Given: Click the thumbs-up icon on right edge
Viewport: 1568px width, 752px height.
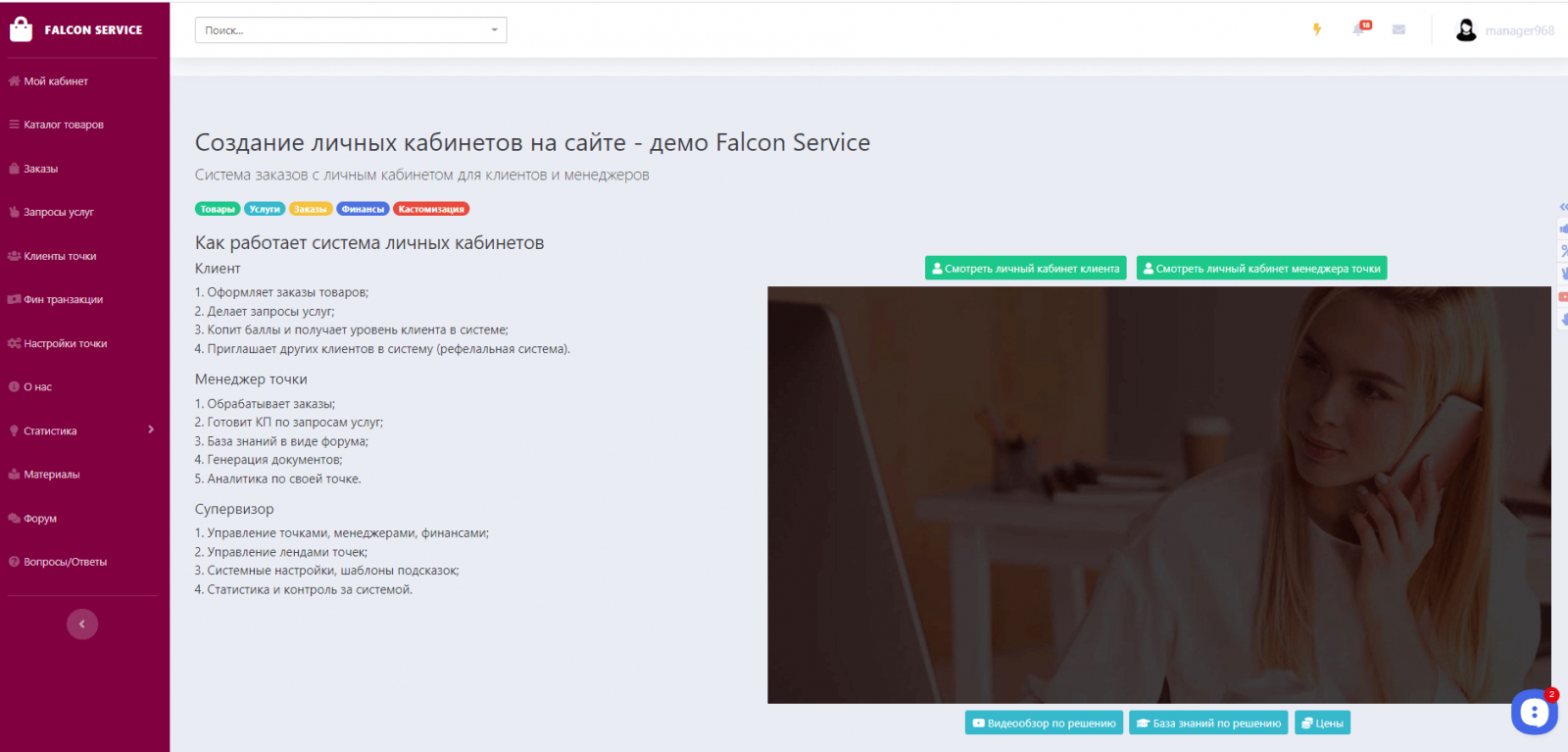Looking at the screenshot, I should pos(1563,228).
